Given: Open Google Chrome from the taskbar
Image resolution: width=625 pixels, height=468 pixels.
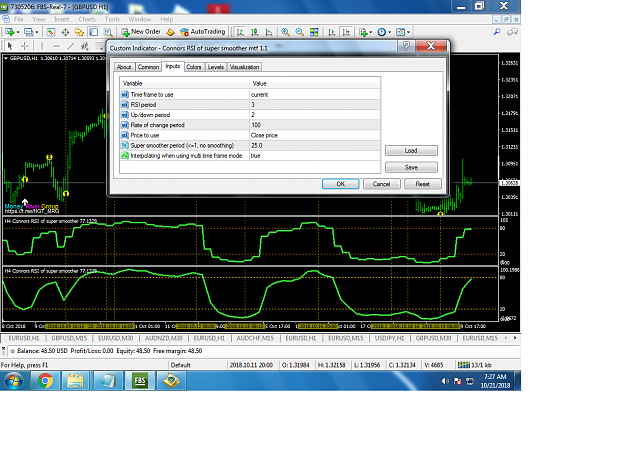Looking at the screenshot, I should click(x=45, y=381).
